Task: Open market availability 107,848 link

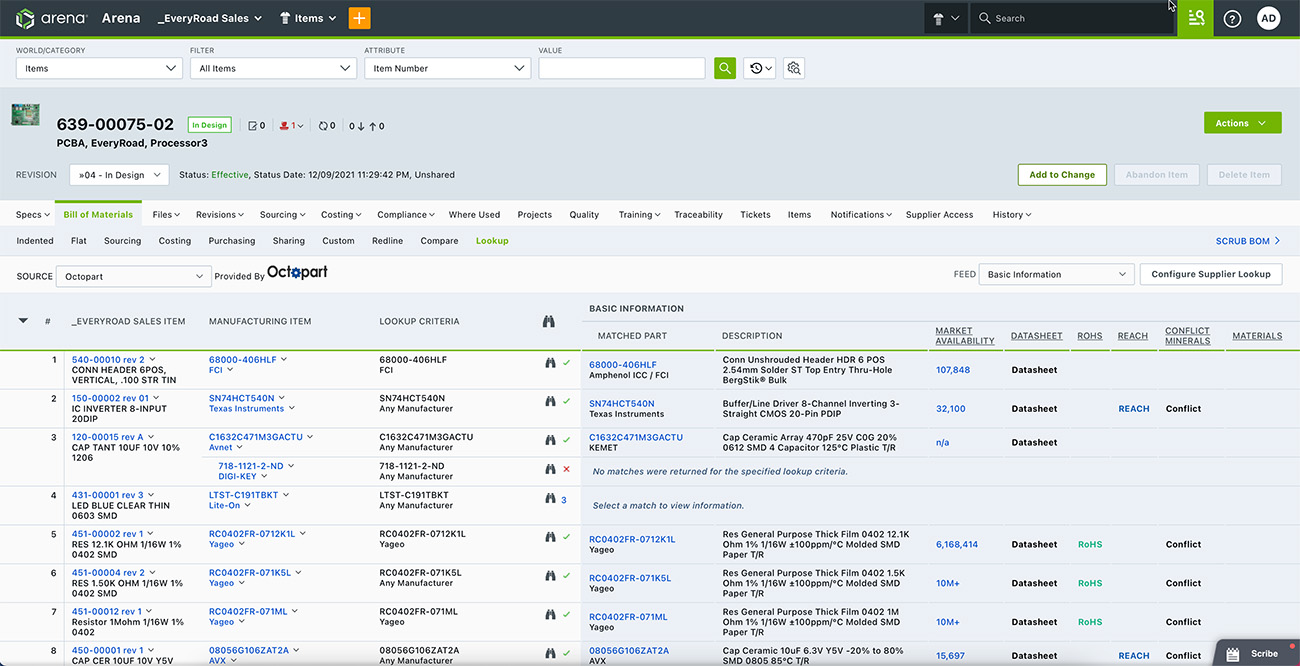Action: [953, 370]
